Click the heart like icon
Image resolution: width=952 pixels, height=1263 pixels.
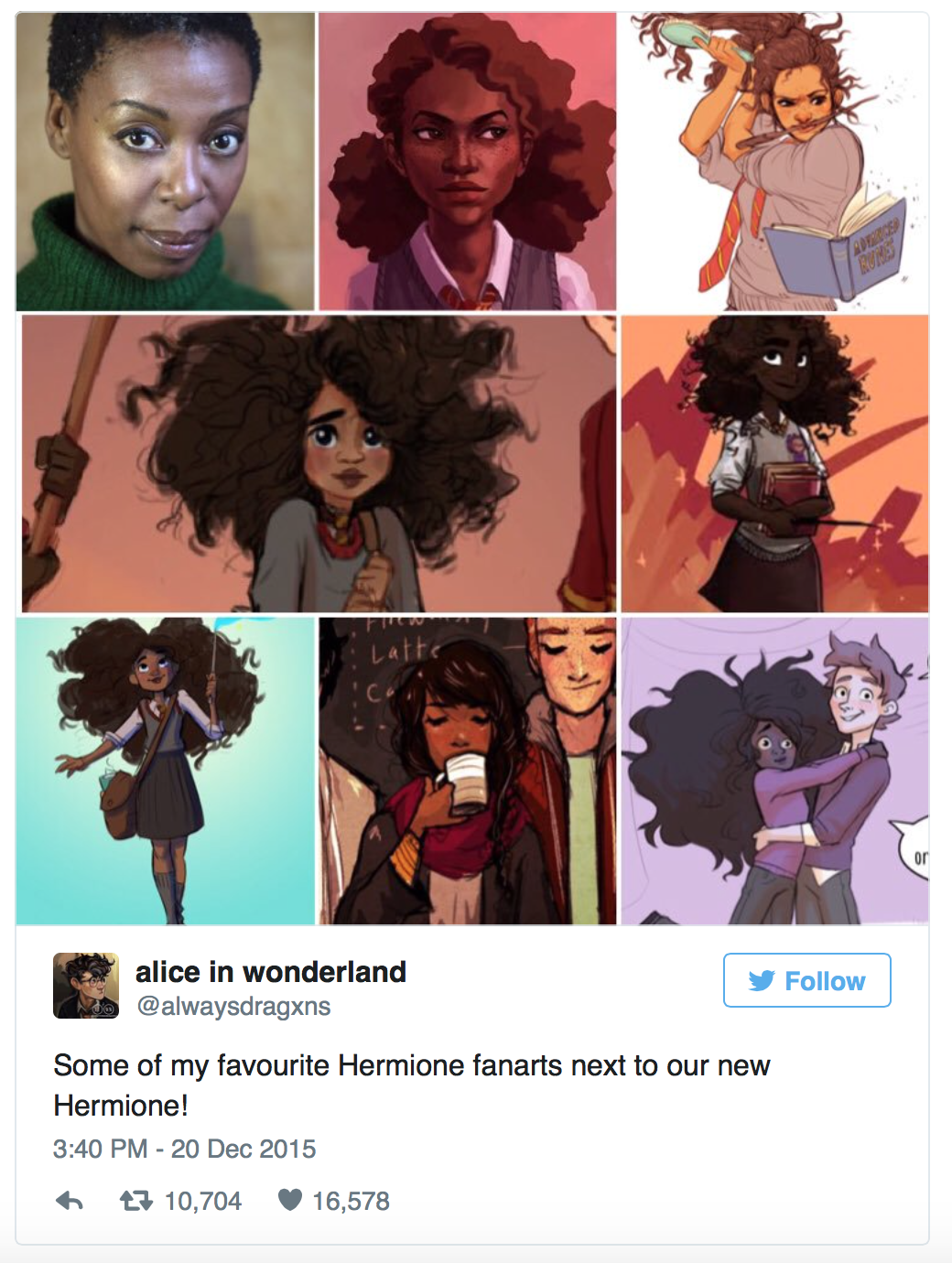click(289, 1200)
